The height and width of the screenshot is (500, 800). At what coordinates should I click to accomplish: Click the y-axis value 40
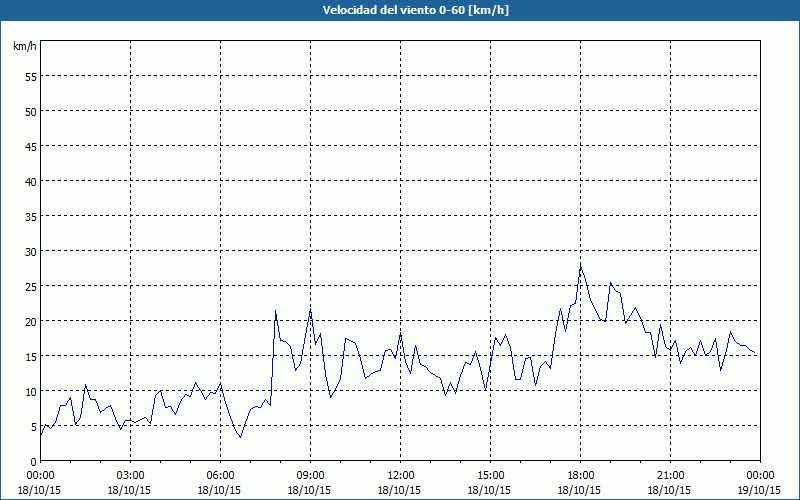pos(31,182)
